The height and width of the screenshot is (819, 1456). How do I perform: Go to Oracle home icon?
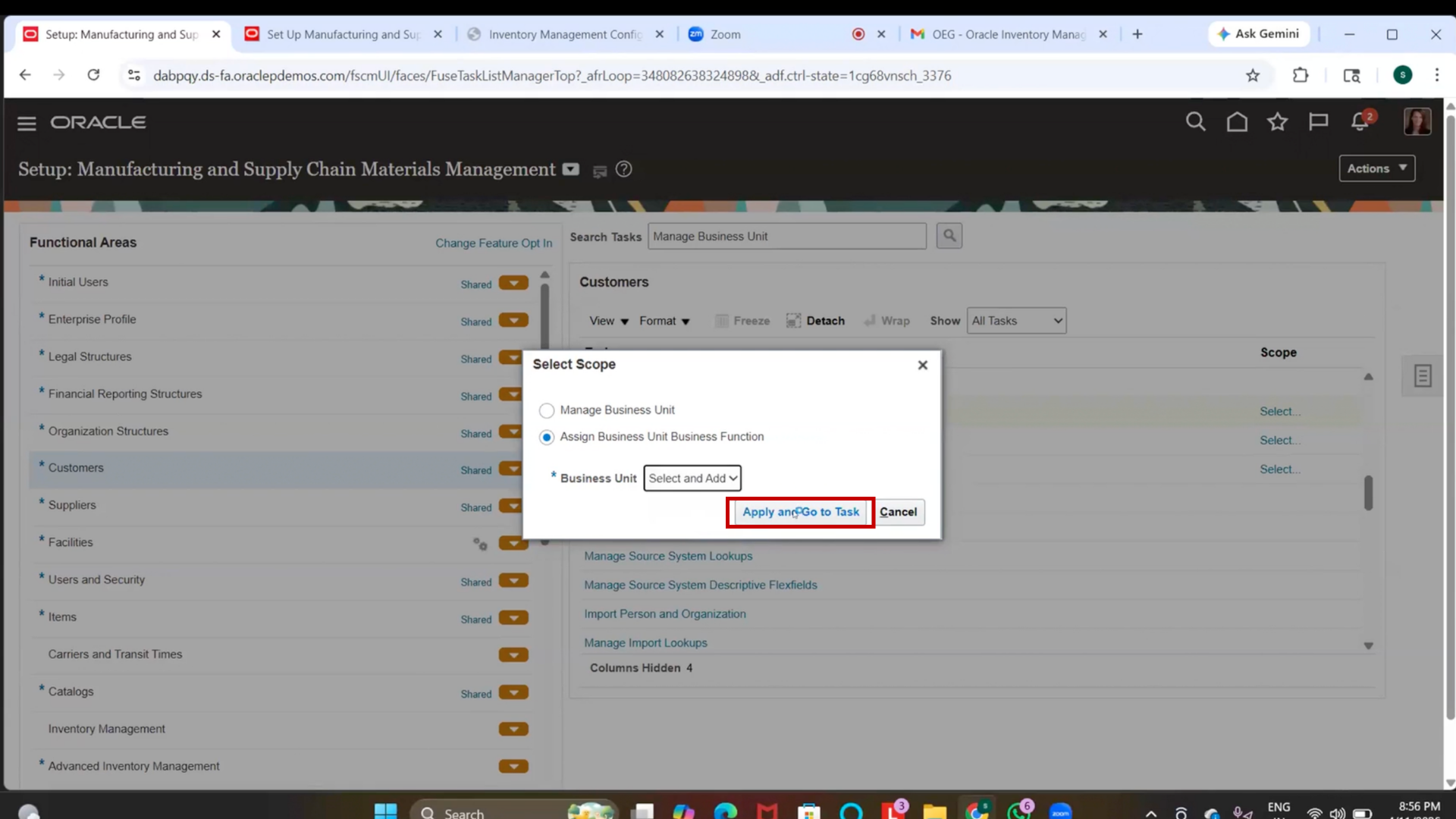point(1237,121)
